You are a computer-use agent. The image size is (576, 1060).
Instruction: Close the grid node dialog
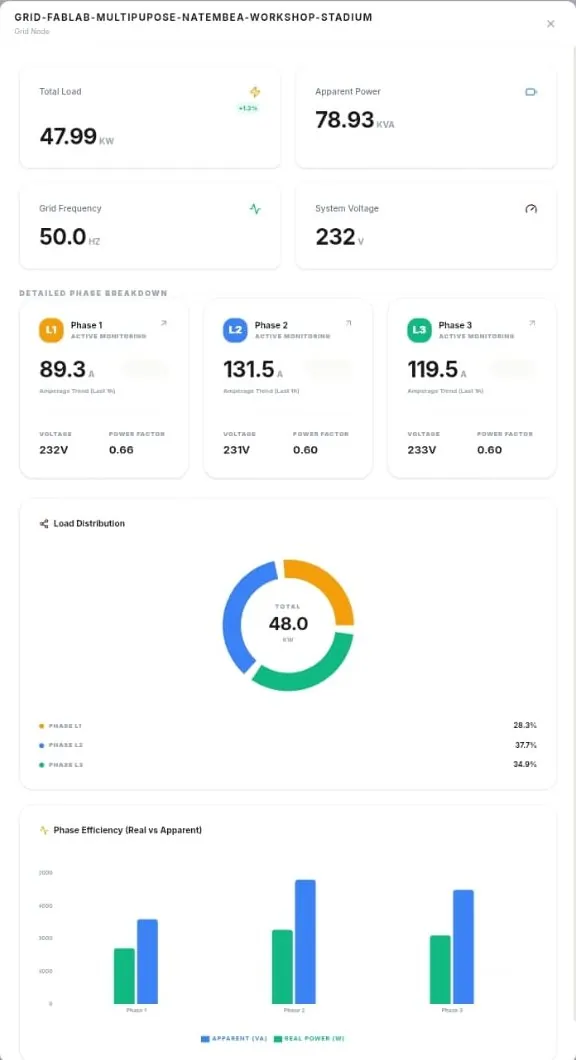550,24
